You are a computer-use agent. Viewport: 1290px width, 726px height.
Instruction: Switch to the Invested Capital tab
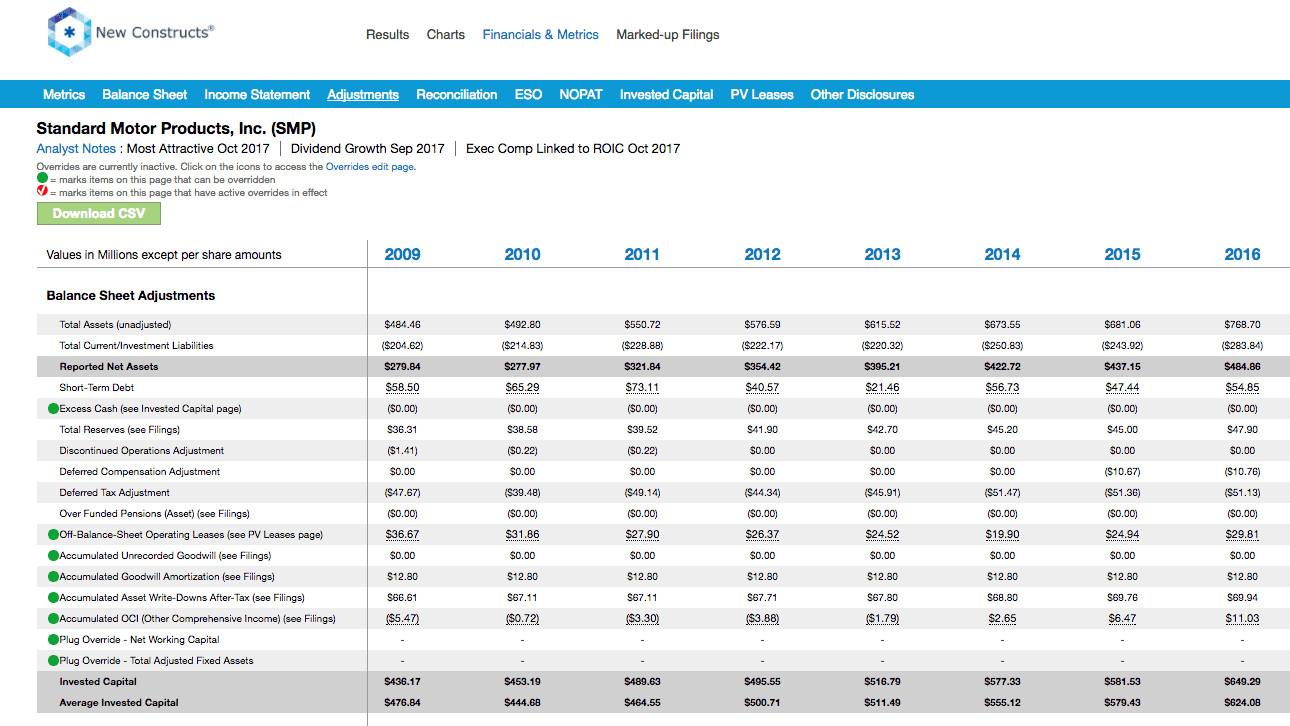[666, 94]
